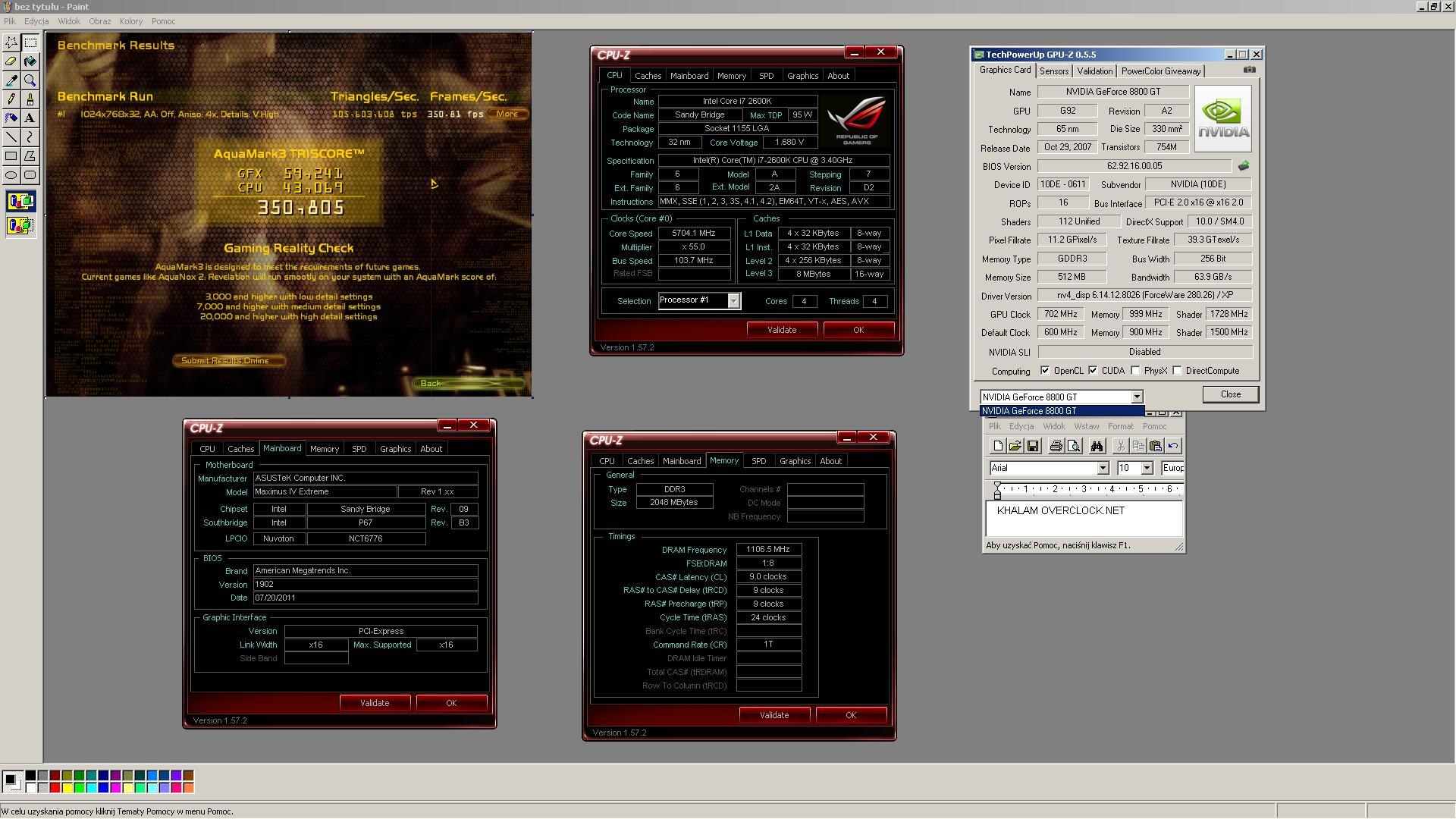Select the rectangular Select tool in Paint
This screenshot has width=1456, height=819.
(x=30, y=42)
